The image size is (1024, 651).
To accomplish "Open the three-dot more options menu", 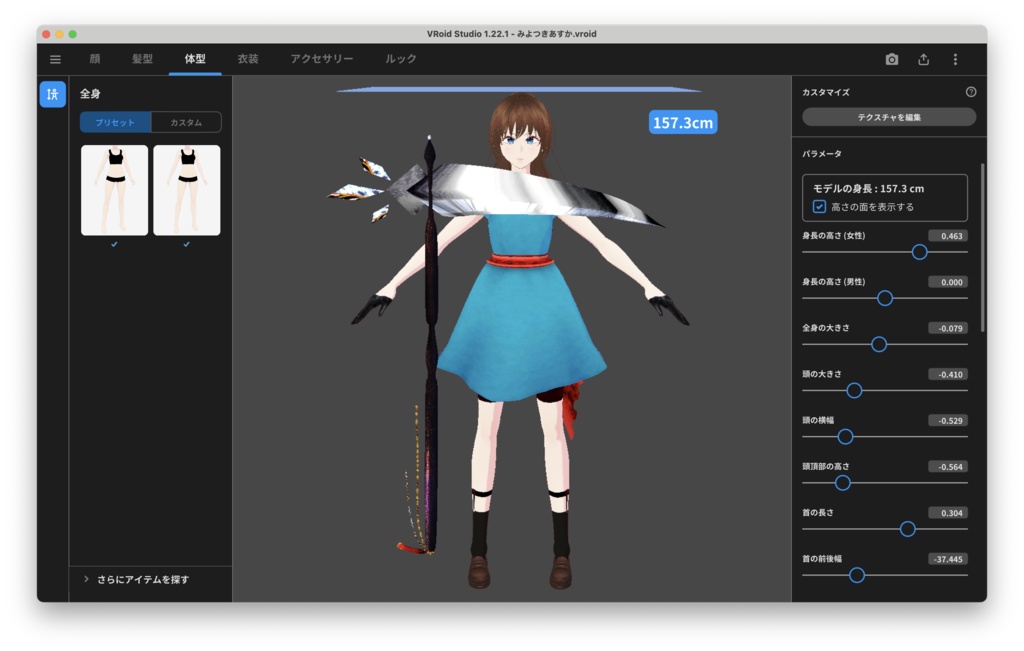I will [955, 59].
